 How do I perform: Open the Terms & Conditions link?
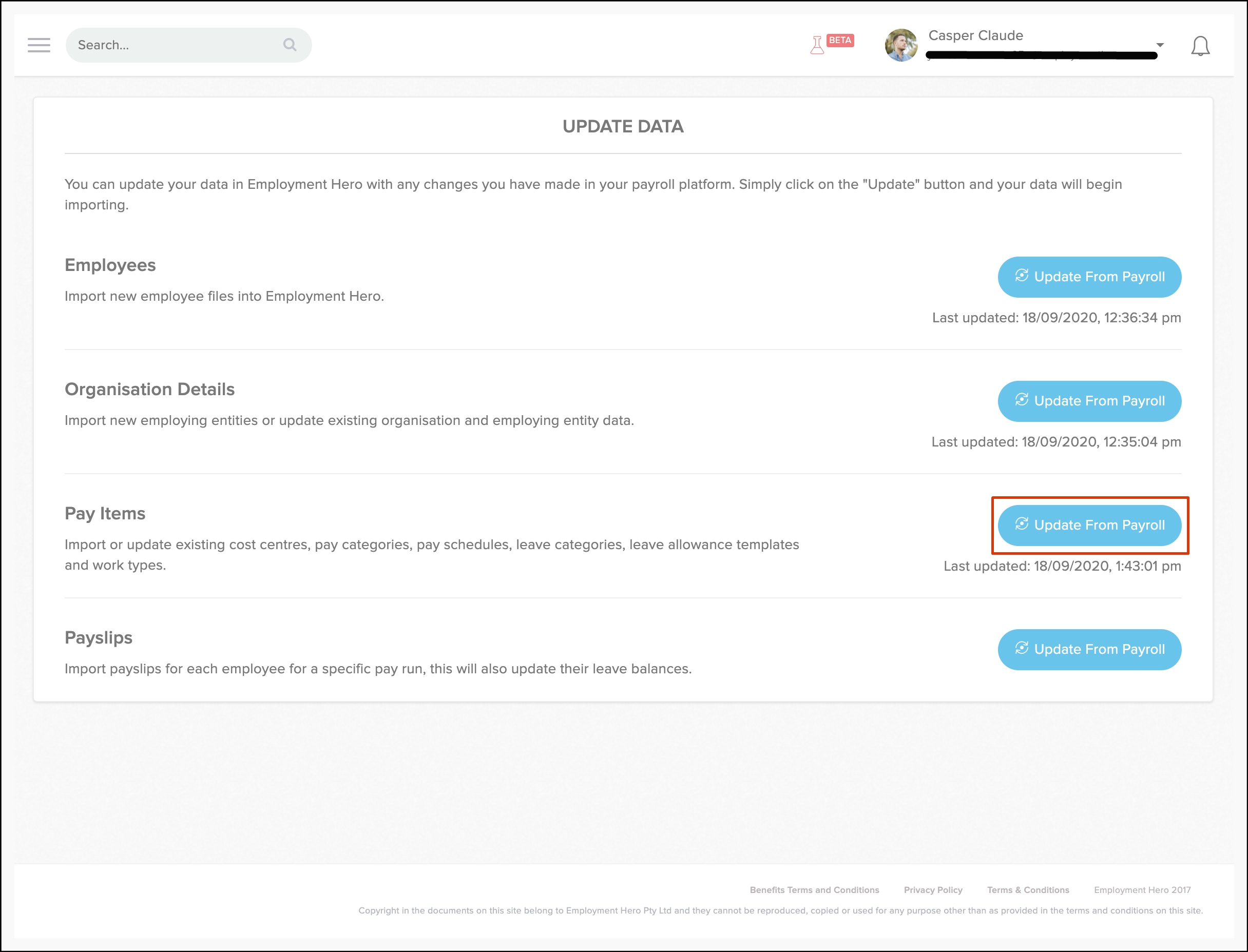(x=1028, y=890)
